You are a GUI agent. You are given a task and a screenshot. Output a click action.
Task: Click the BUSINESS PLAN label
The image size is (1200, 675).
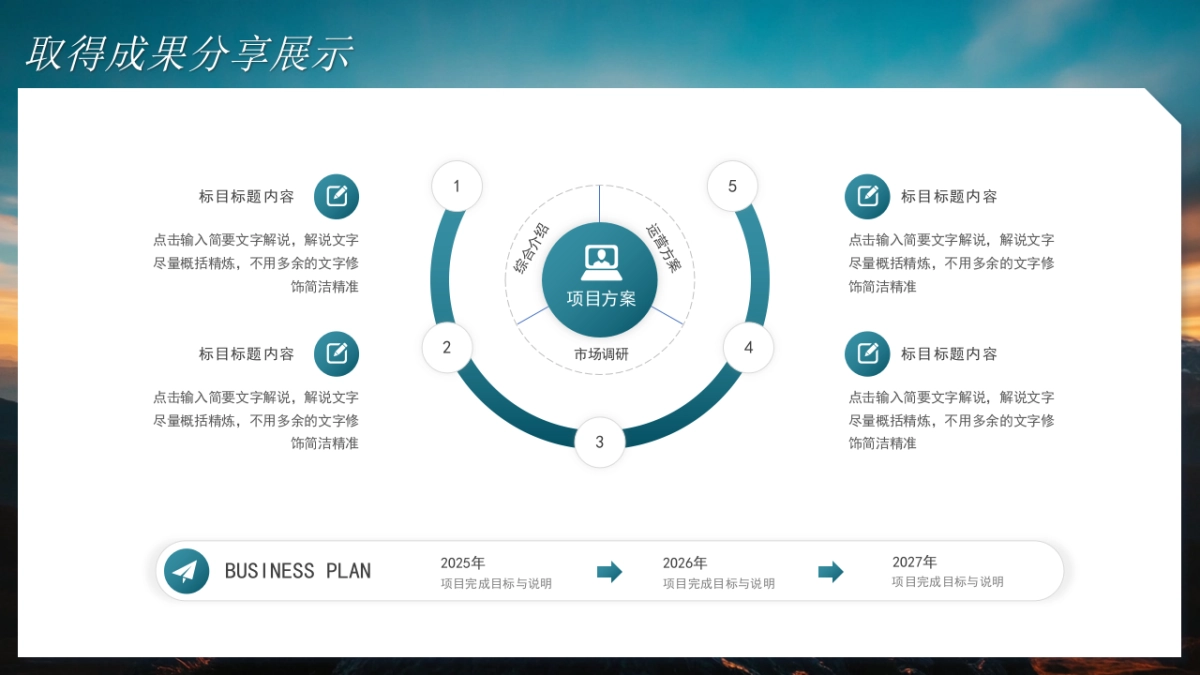pyautogui.click(x=299, y=570)
